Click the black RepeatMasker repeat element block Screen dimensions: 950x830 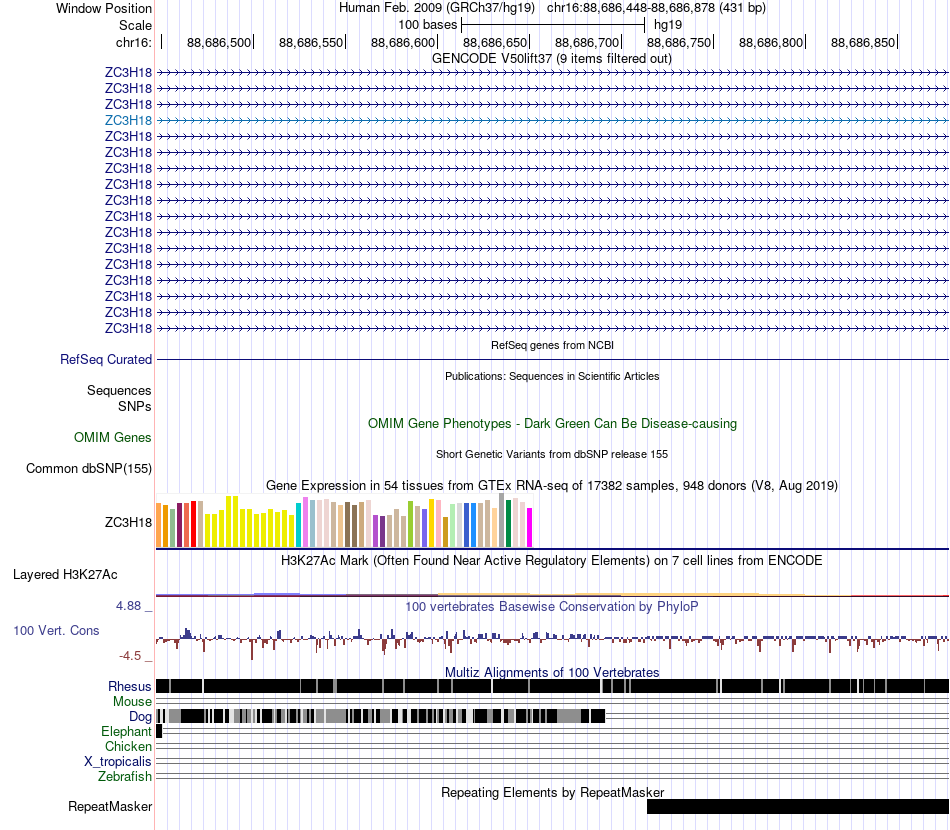(x=798, y=806)
